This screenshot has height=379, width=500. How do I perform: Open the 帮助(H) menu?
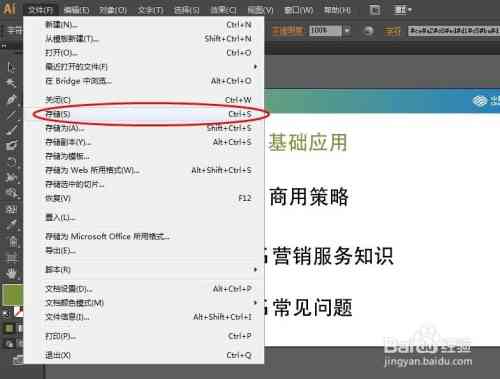coord(337,10)
